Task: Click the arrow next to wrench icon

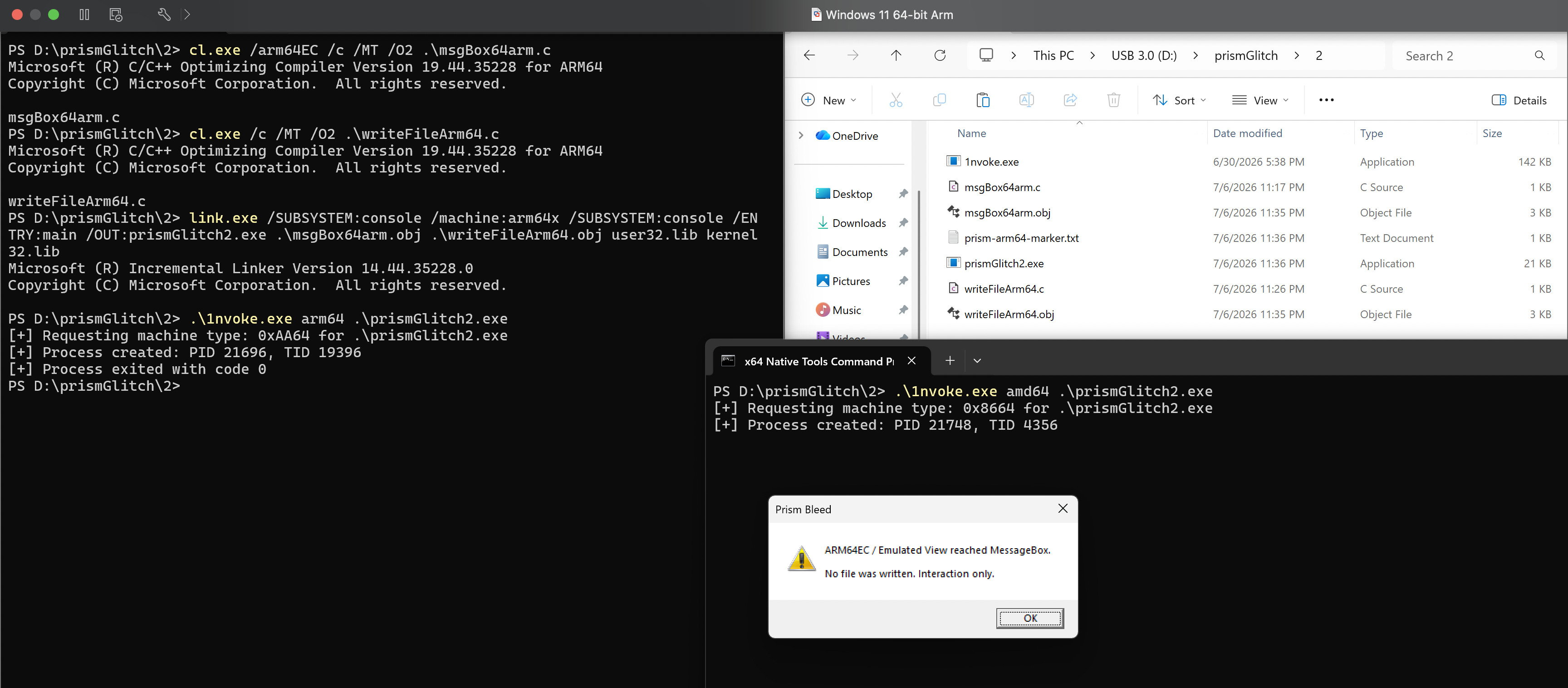Action: [x=187, y=15]
